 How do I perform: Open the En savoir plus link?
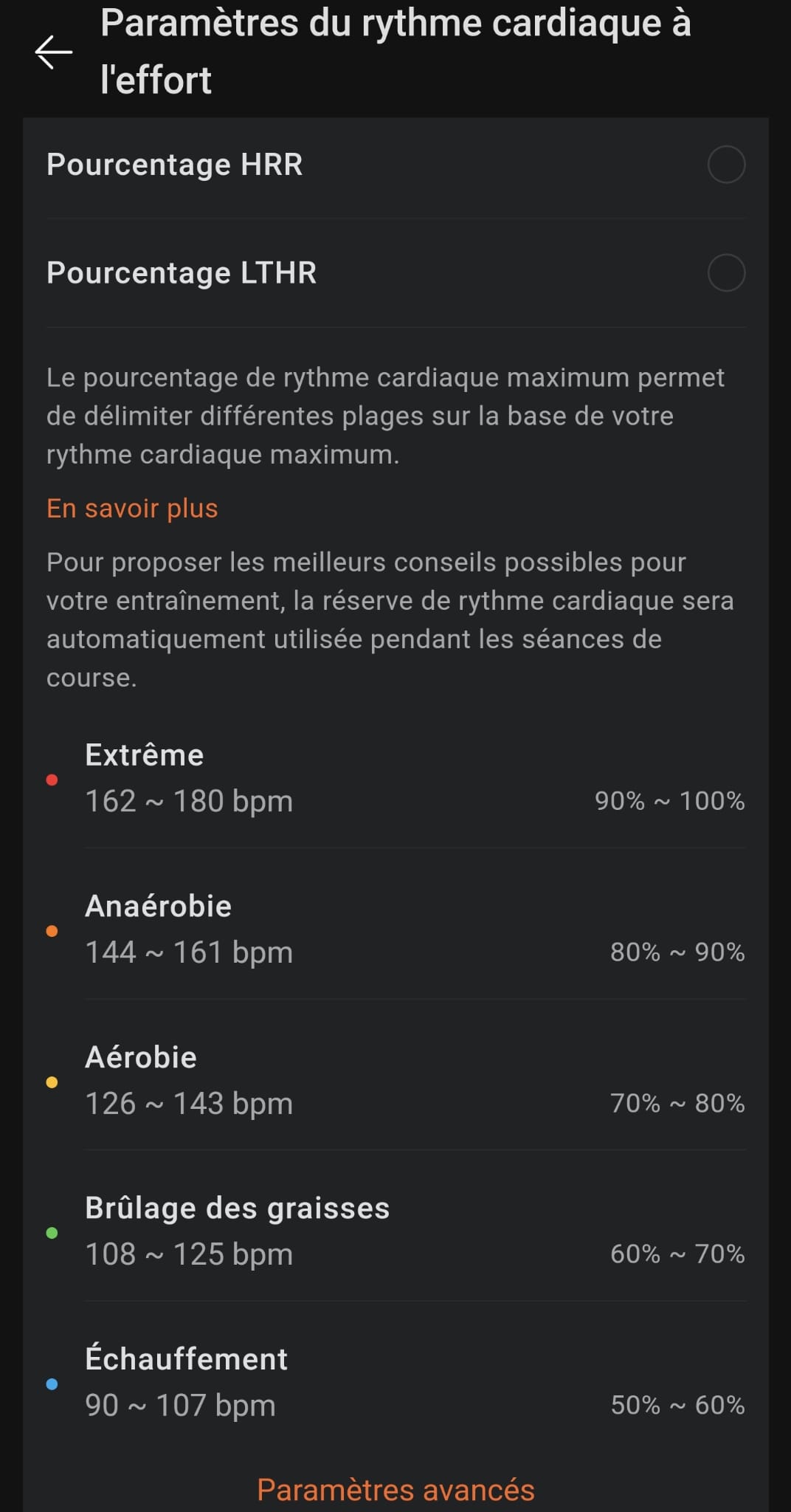coord(132,509)
